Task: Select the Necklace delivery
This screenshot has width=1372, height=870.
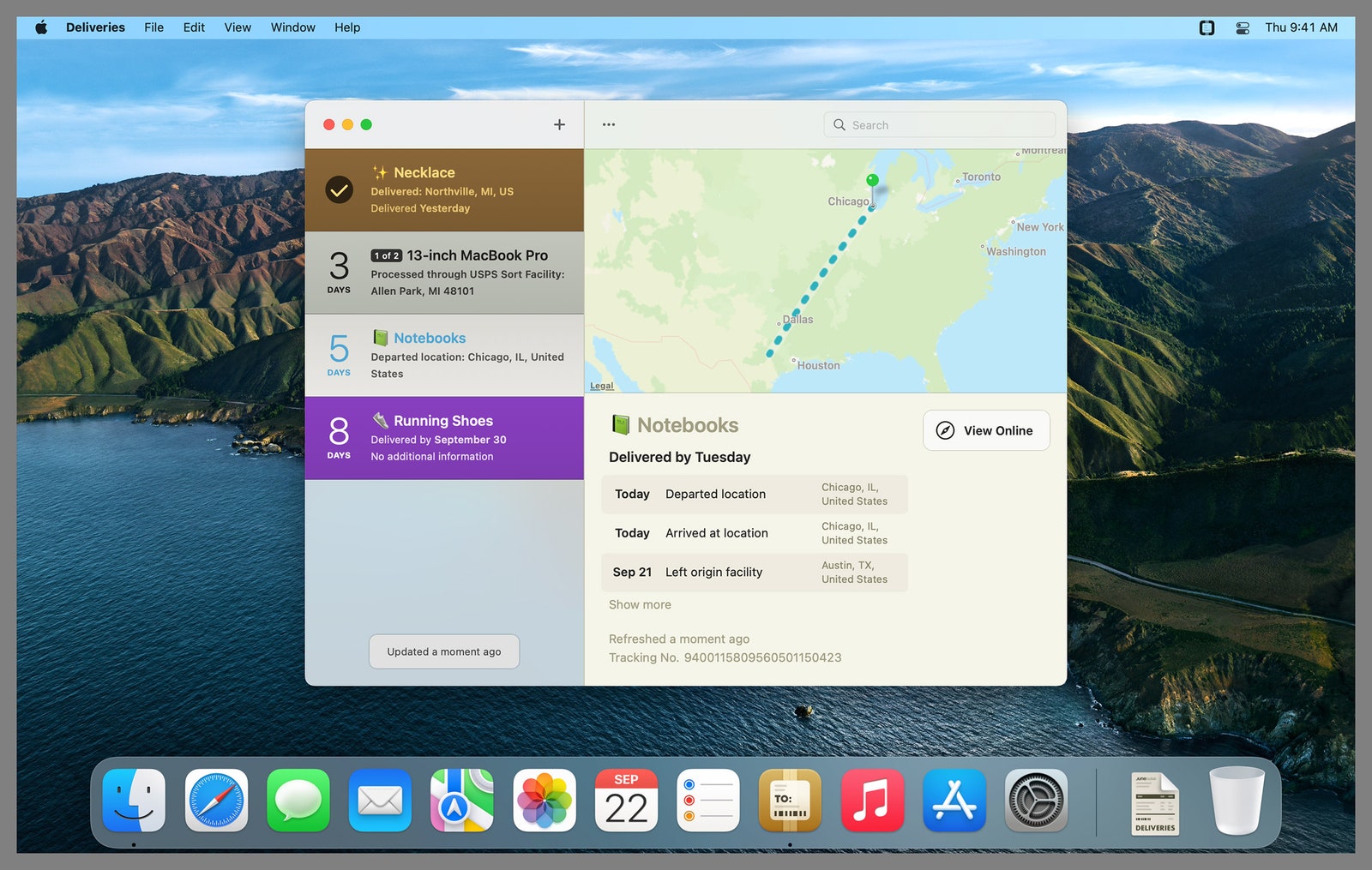Action: (x=444, y=190)
